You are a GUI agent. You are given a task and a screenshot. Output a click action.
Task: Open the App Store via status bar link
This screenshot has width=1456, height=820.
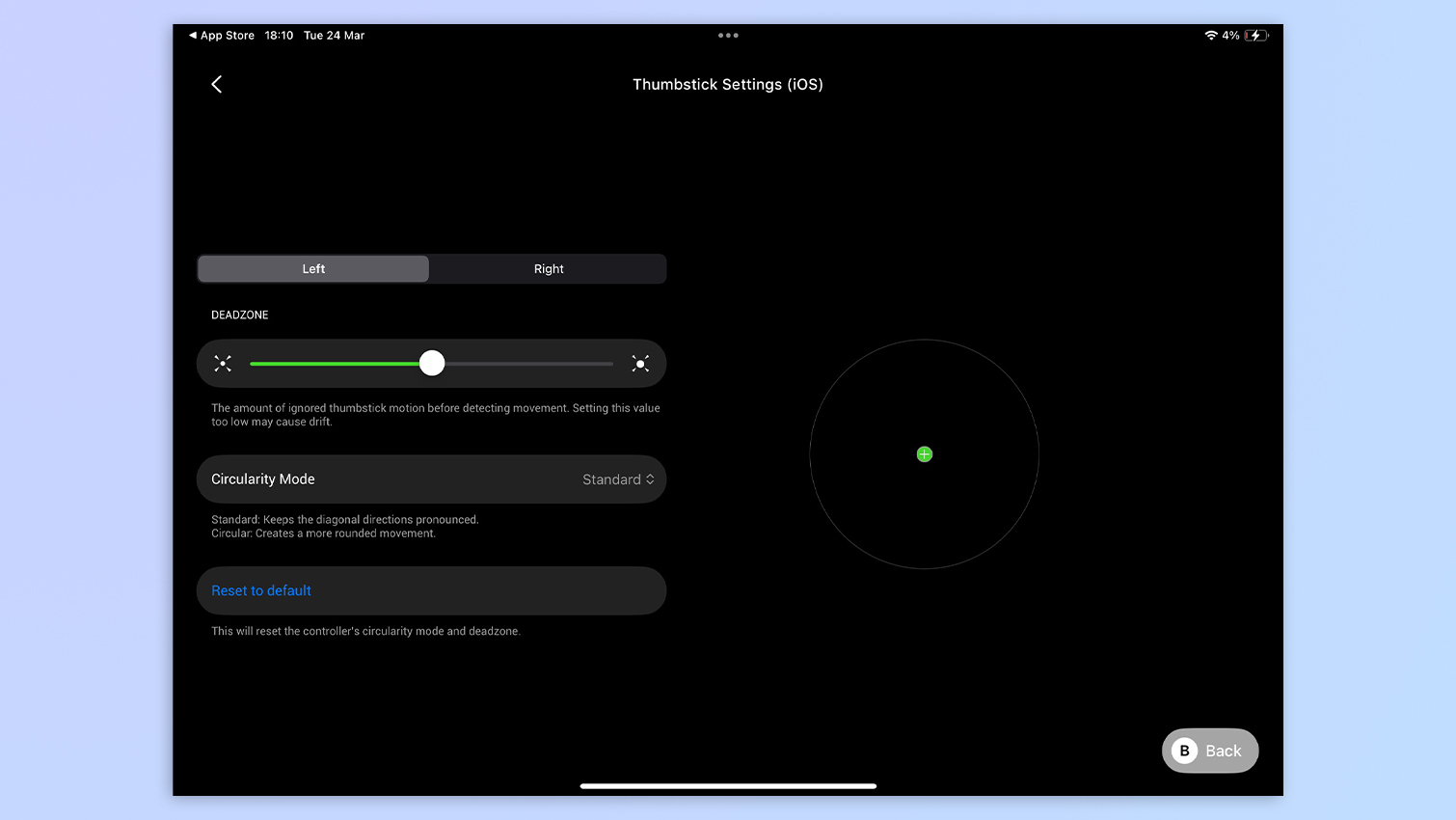[221, 35]
